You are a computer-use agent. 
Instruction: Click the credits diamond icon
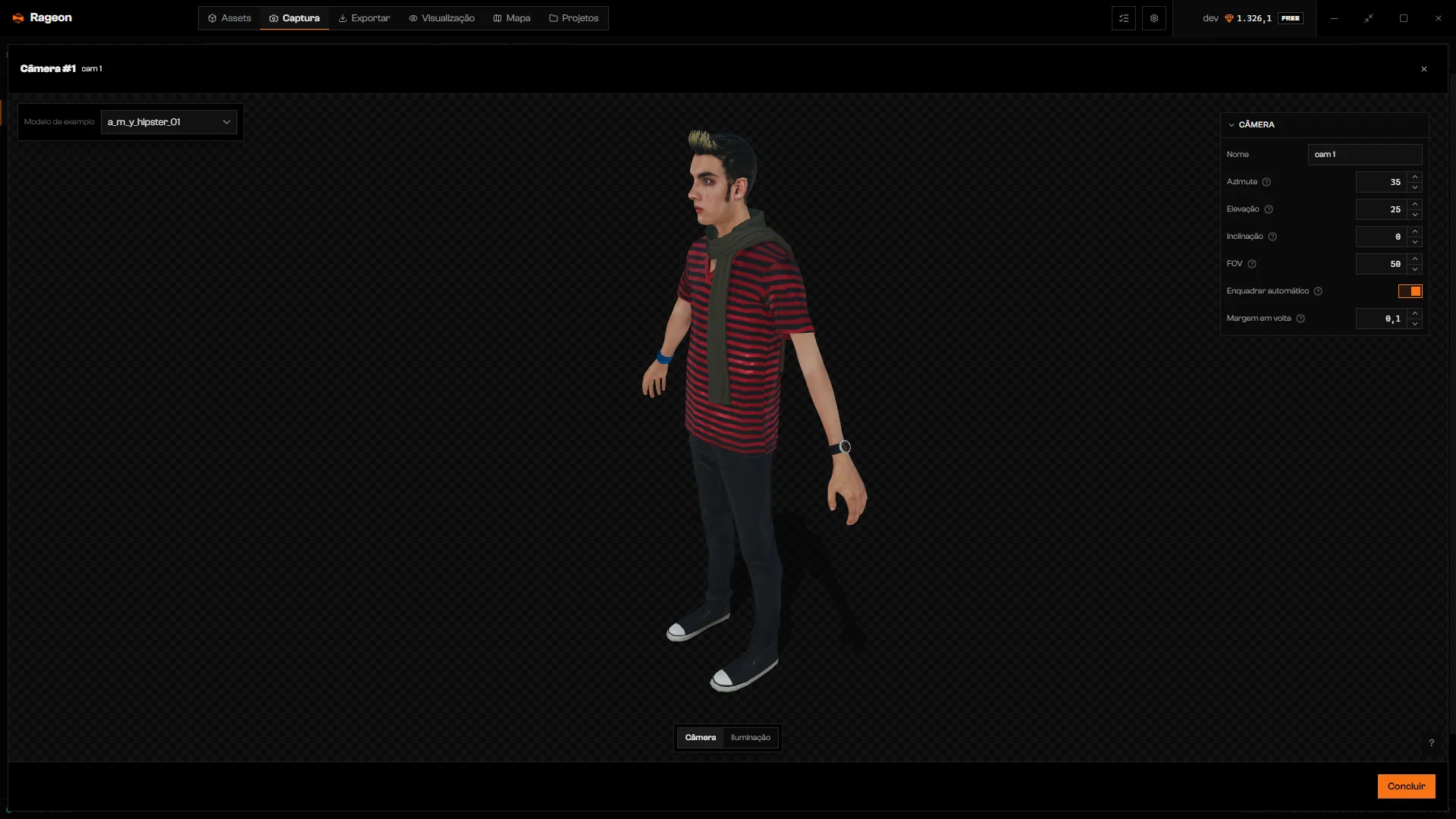click(x=1229, y=18)
